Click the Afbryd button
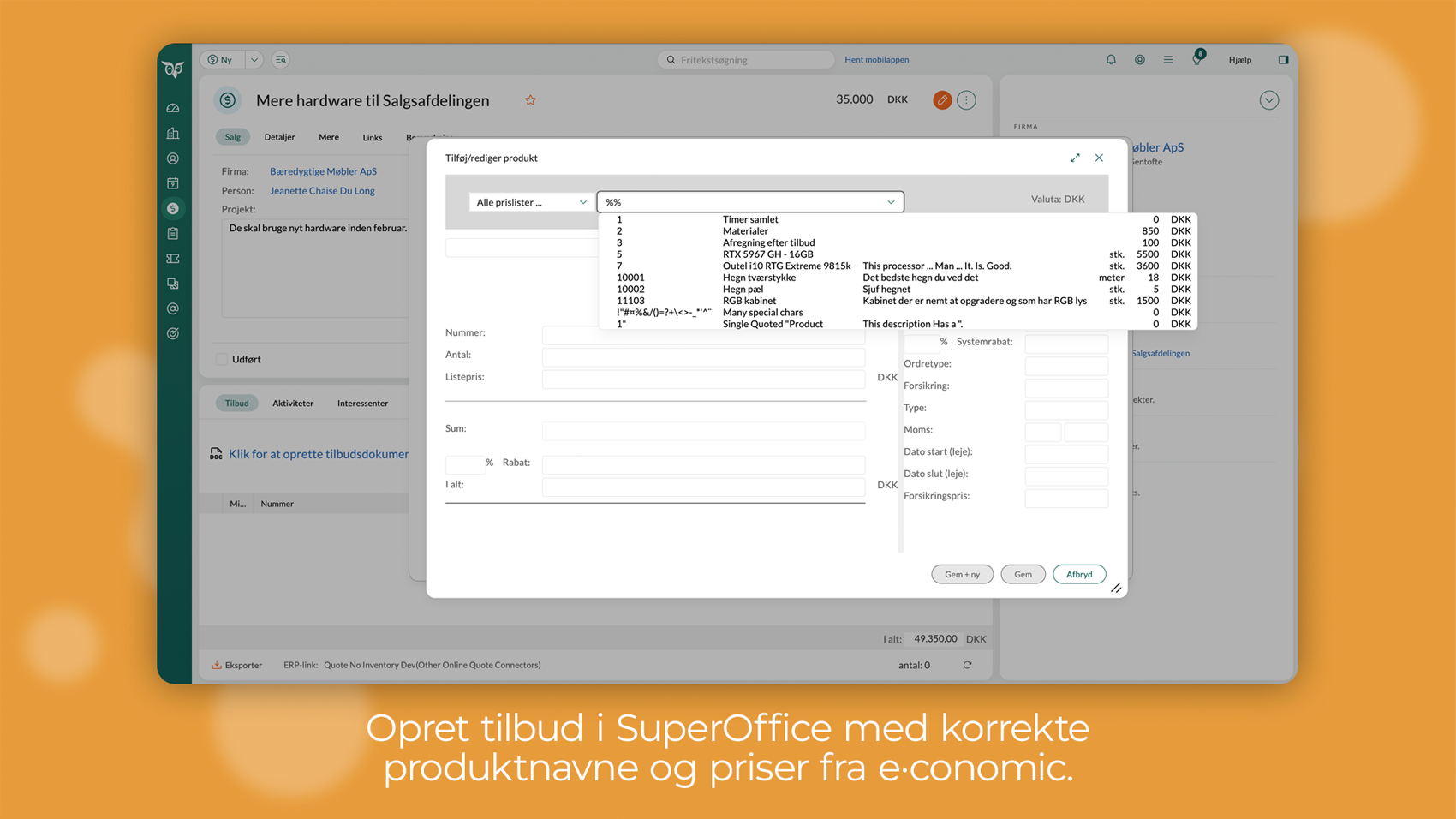Viewport: 1456px width, 819px height. [x=1078, y=574]
